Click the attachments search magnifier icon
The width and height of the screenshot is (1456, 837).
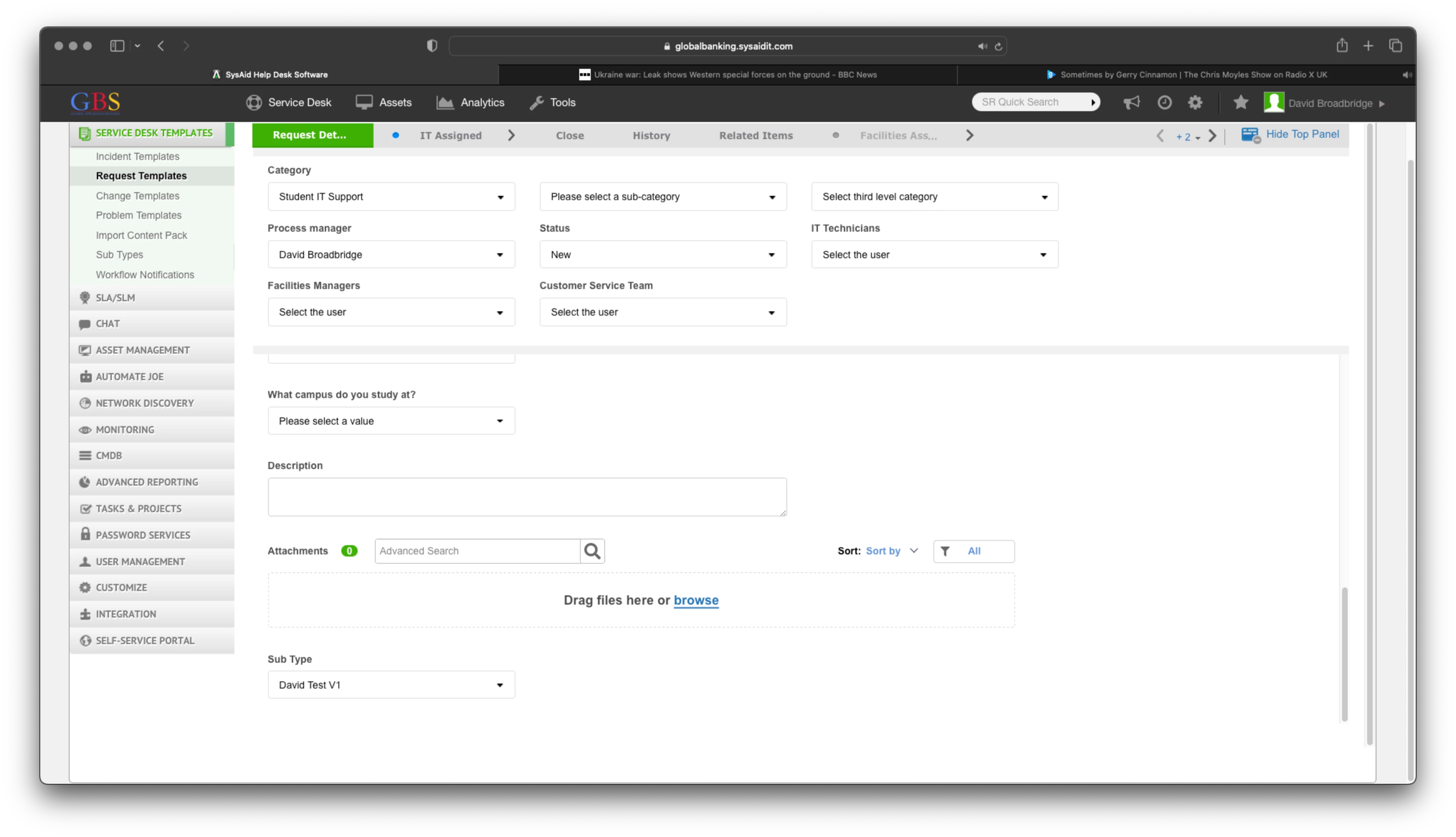[593, 551]
